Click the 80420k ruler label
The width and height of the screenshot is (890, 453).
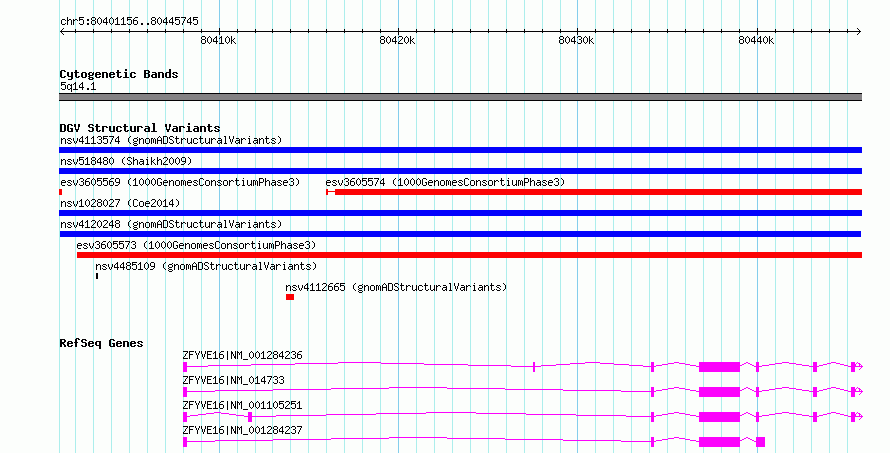point(397,40)
